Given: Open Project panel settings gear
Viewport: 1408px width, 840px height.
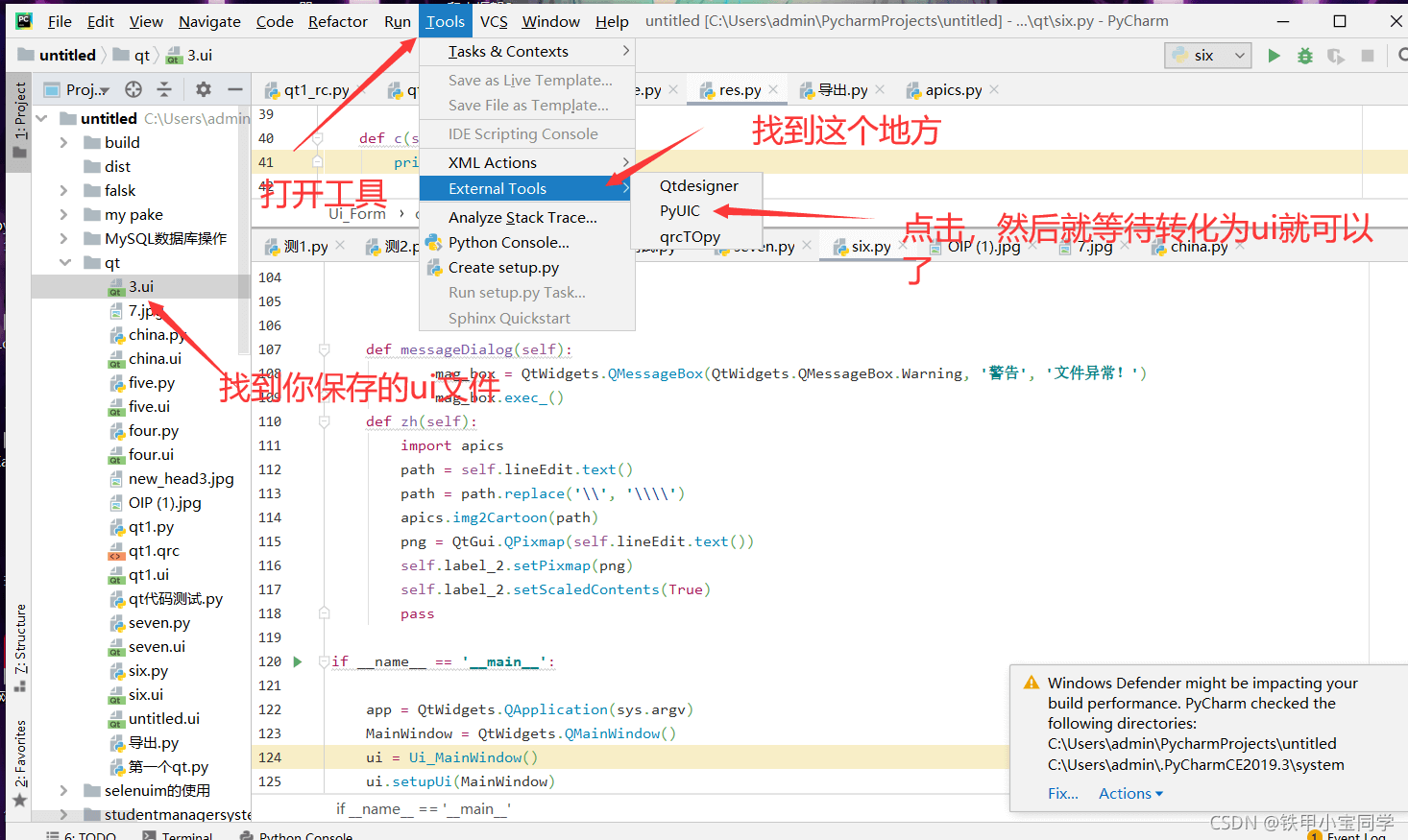Looking at the screenshot, I should tap(203, 89).
